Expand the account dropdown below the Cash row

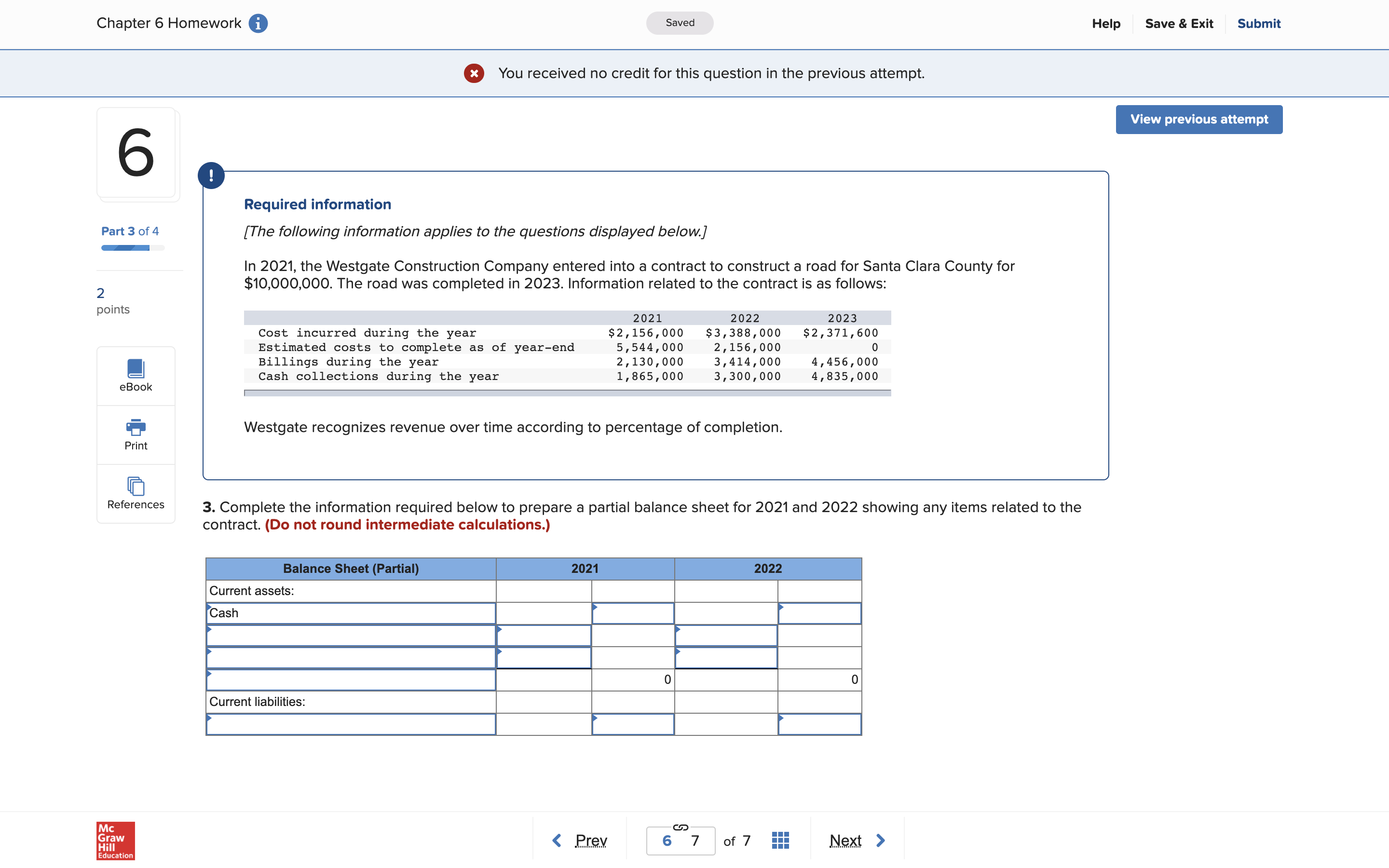coord(351,636)
